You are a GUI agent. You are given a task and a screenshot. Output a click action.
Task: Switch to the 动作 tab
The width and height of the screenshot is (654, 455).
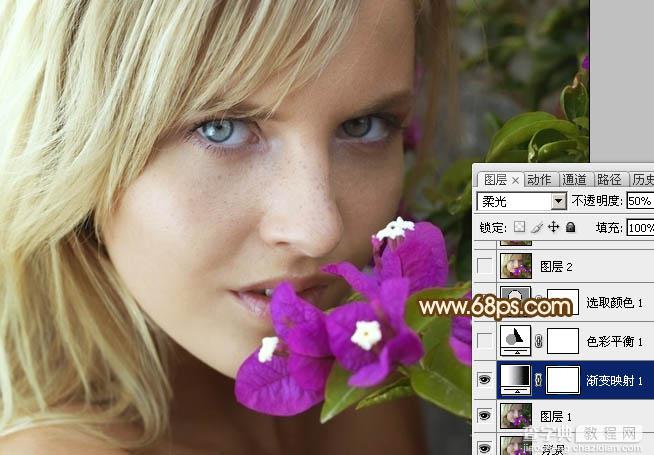click(539, 180)
